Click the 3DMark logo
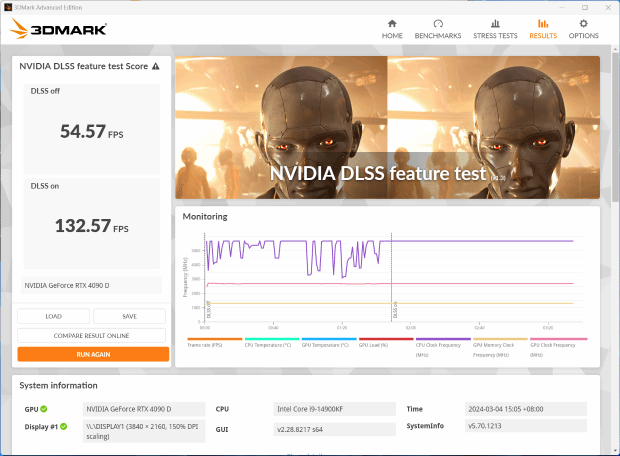 (x=58, y=29)
